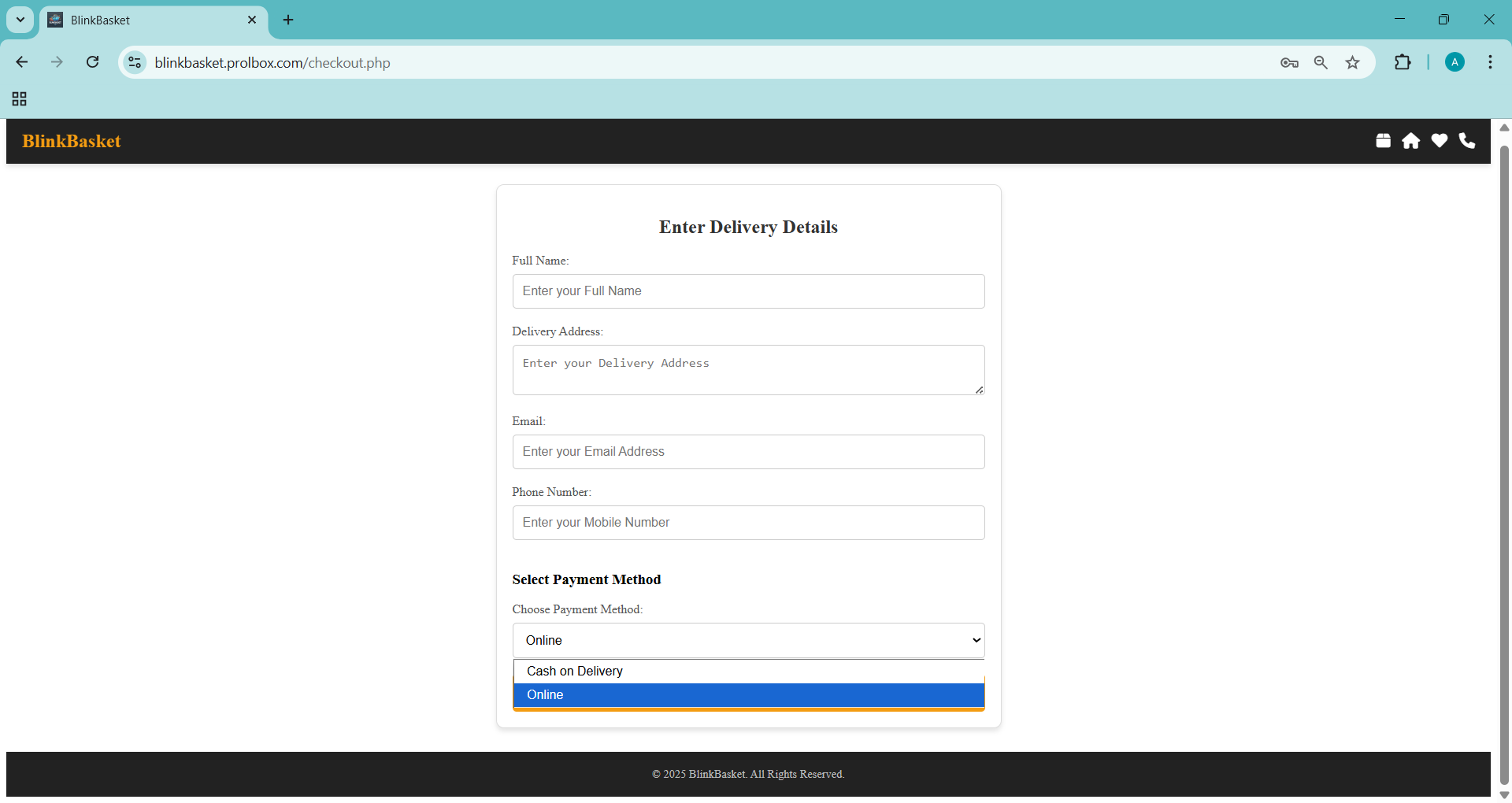Open the saved passwords key icon
The image size is (1512, 803).
click(1289, 63)
